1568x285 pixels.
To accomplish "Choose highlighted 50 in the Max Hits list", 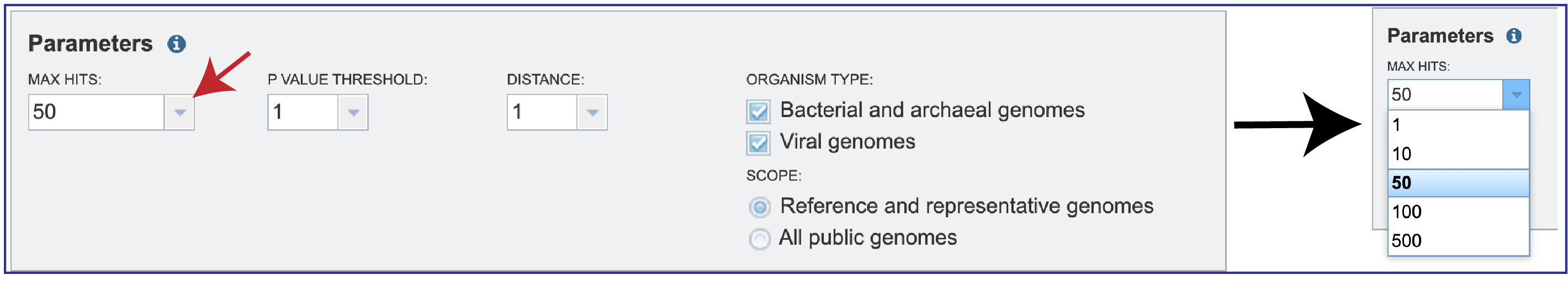I will click(1459, 183).
